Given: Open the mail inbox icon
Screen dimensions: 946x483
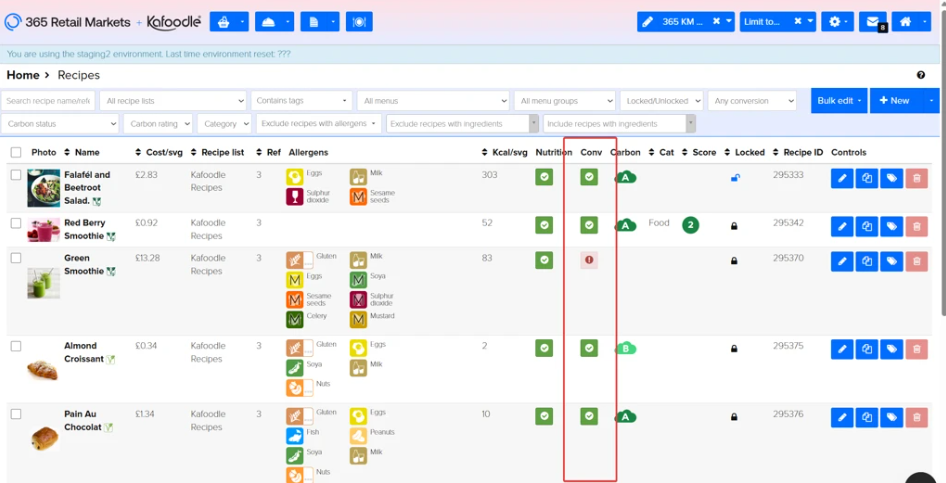Looking at the screenshot, I should click(x=872, y=22).
